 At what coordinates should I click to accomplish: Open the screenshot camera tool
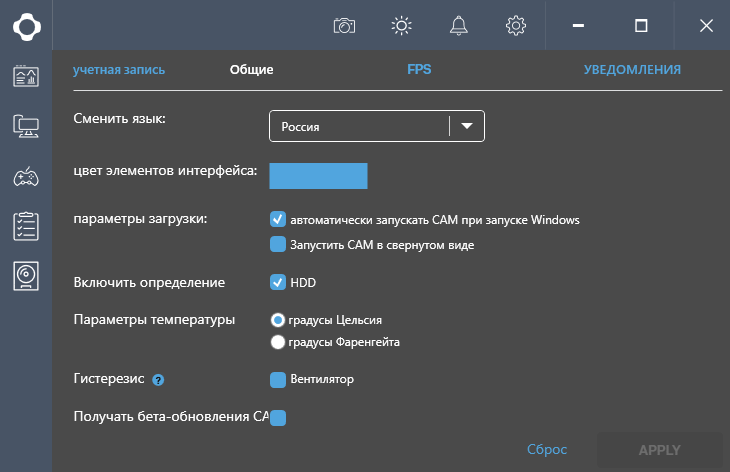[345, 26]
